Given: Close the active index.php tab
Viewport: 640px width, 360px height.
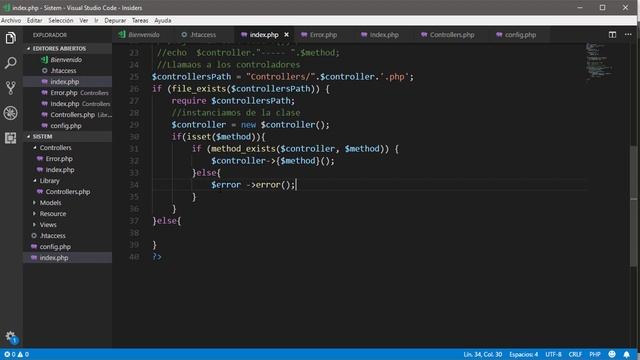Looking at the screenshot, I should click(x=287, y=35).
